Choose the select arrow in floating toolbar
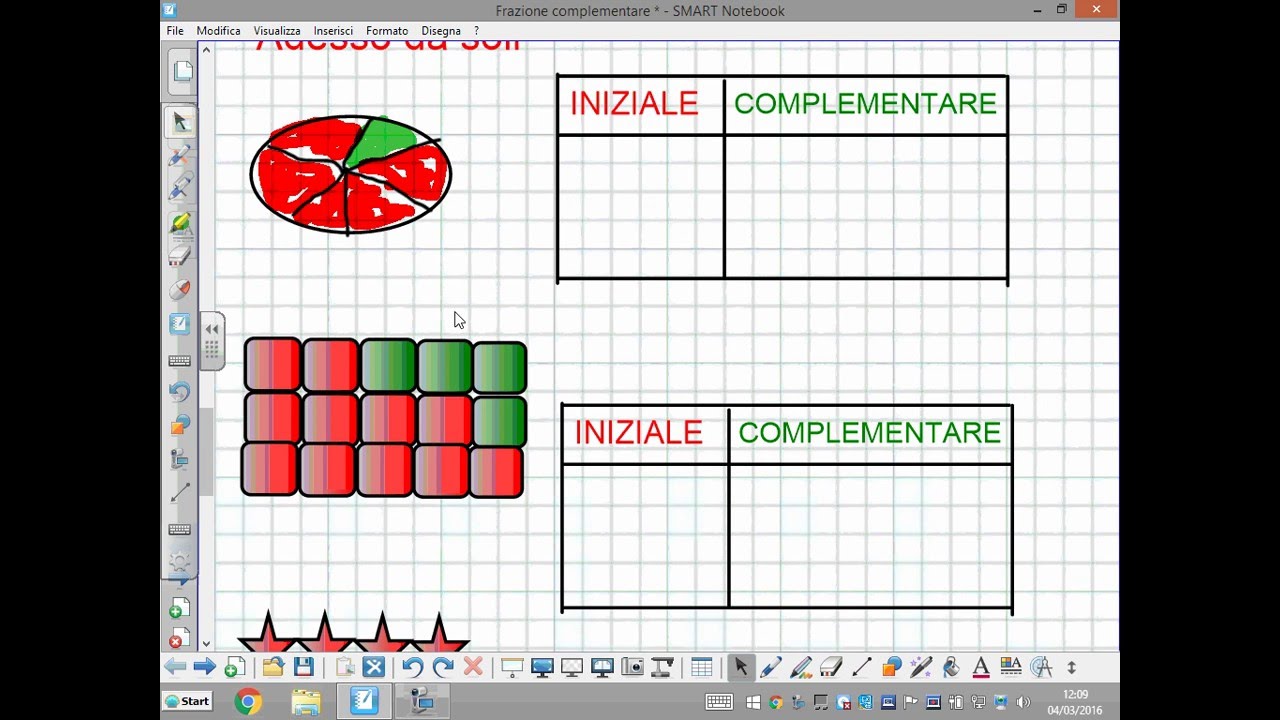 [180, 122]
